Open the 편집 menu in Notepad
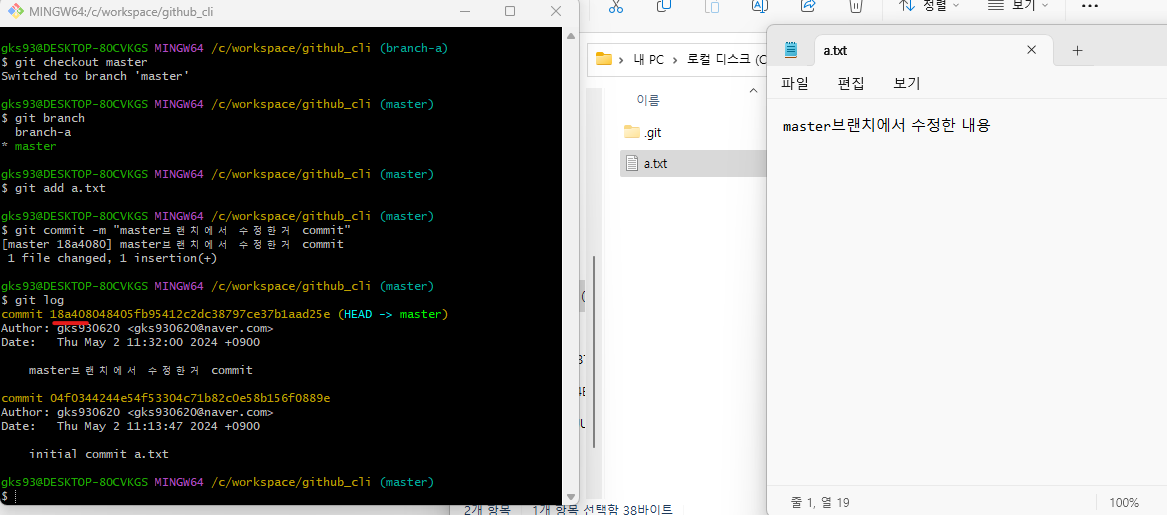Viewport: 1167px width, 515px height. [x=851, y=83]
